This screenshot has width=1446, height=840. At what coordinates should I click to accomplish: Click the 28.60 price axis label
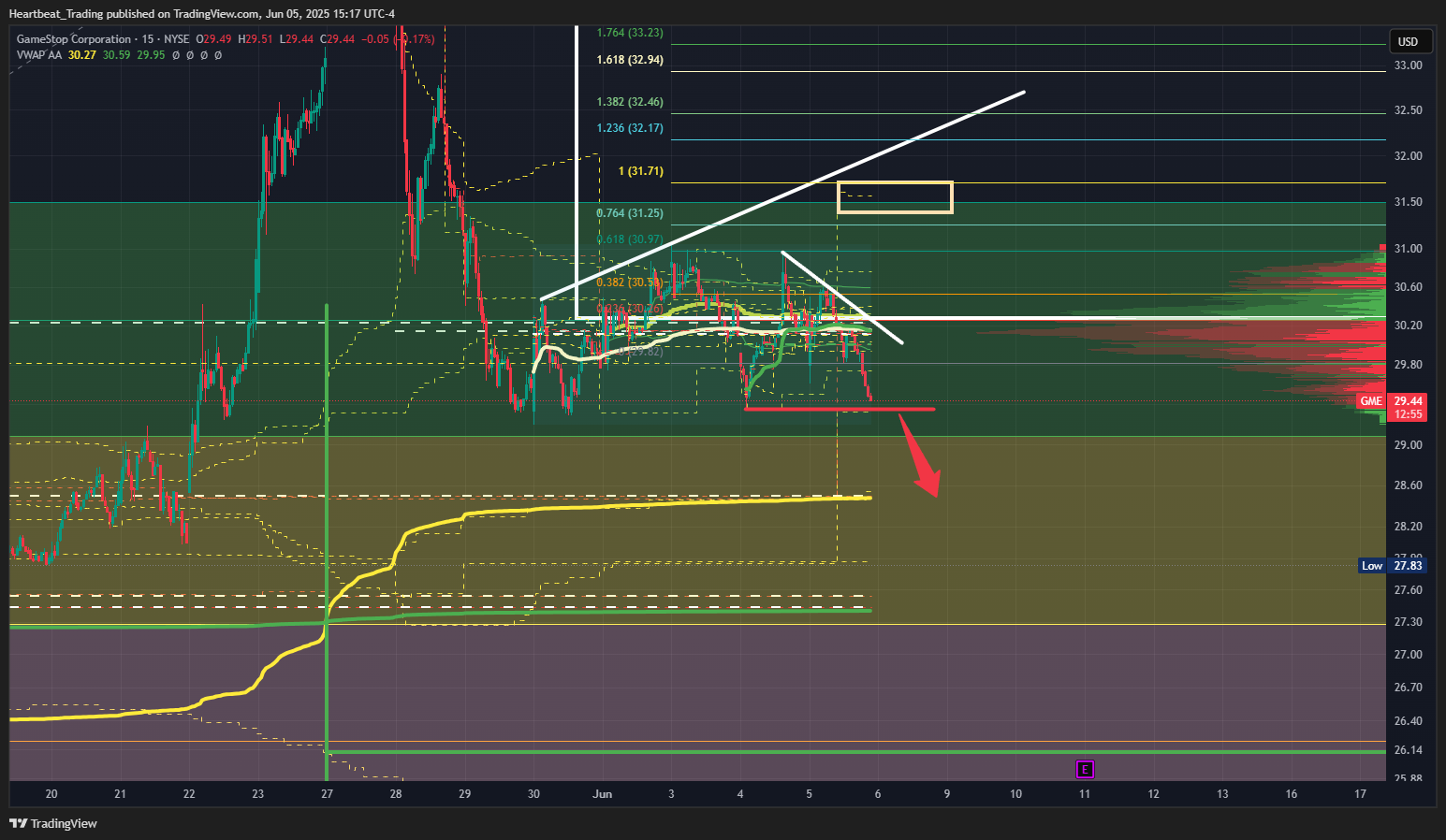pyautogui.click(x=1408, y=485)
